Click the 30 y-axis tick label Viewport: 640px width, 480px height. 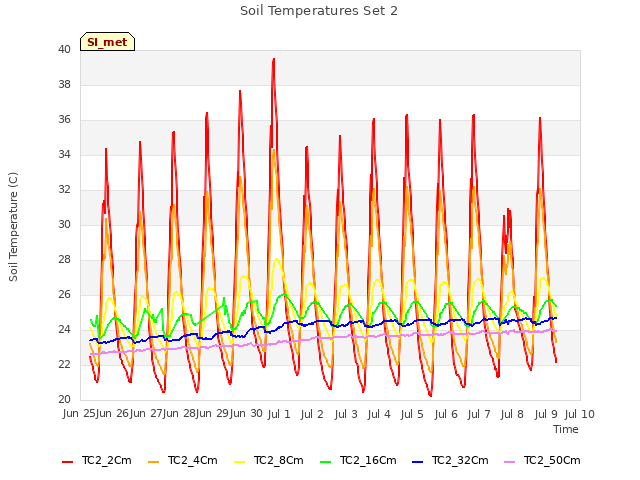(x=64, y=224)
